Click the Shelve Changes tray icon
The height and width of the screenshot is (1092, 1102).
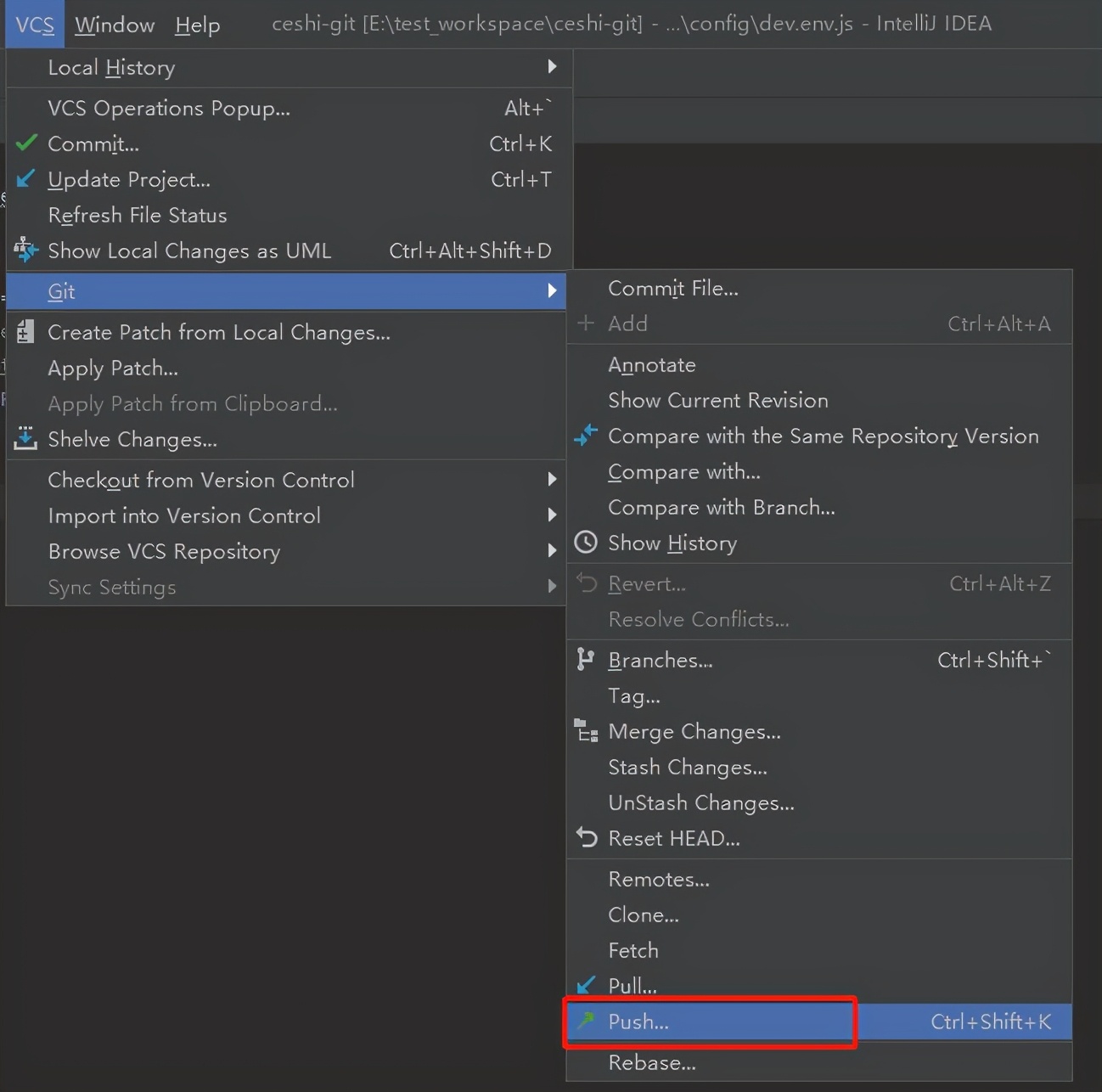[26, 438]
